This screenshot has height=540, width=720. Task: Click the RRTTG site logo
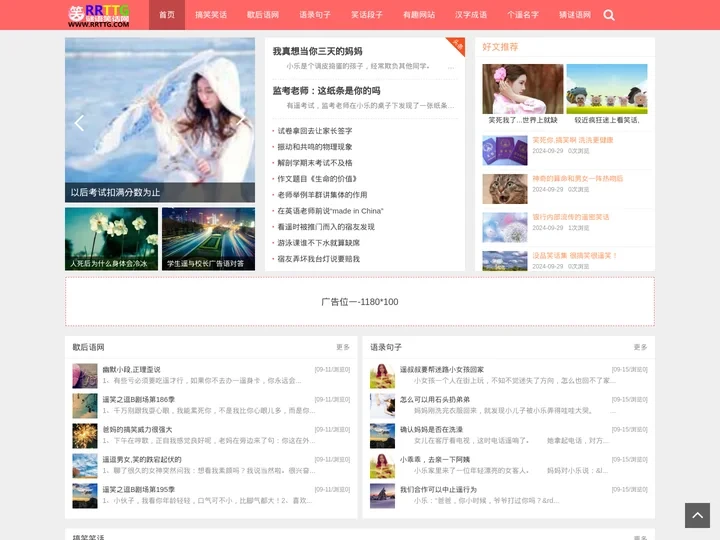point(99,16)
